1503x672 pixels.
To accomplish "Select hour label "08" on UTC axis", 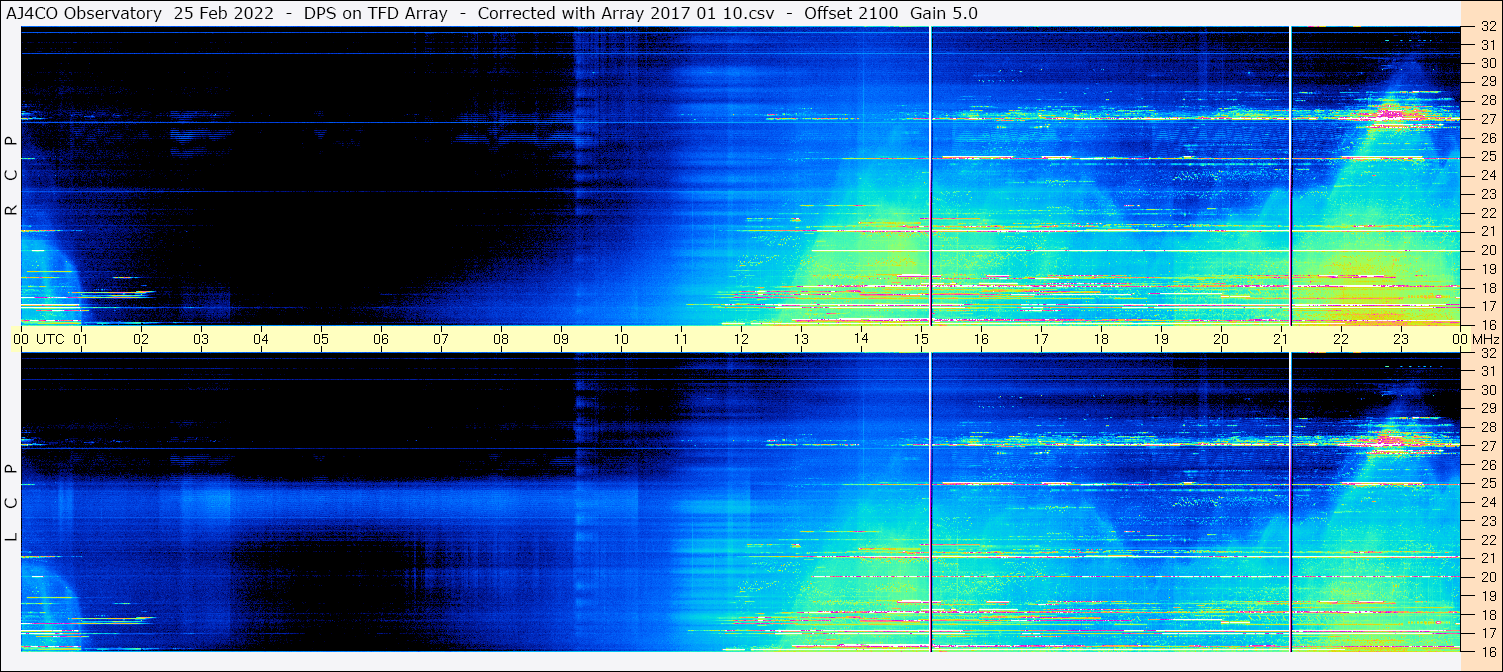I will [x=501, y=339].
